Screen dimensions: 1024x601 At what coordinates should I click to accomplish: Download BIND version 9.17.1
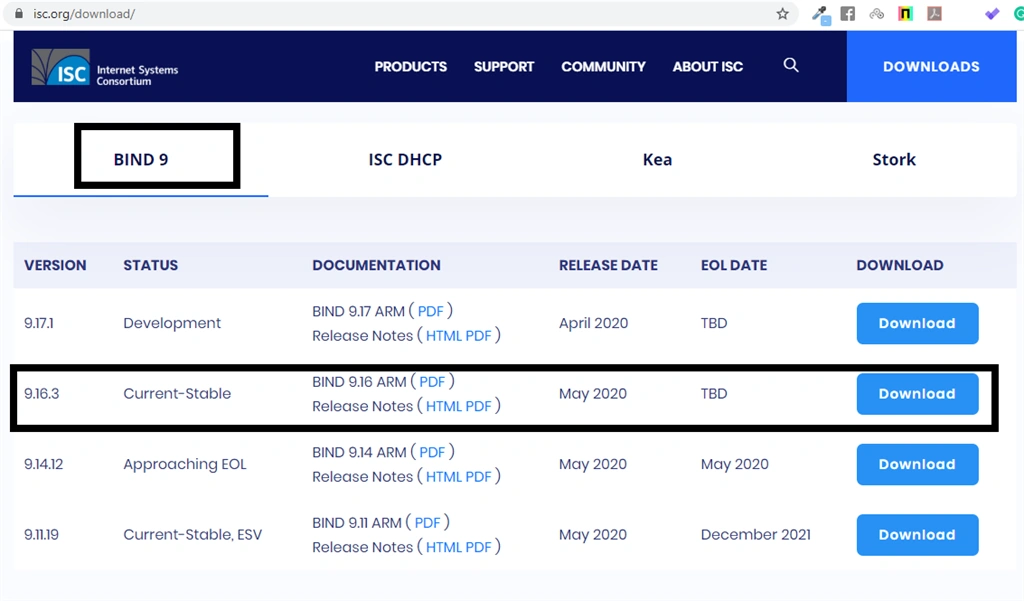click(918, 323)
